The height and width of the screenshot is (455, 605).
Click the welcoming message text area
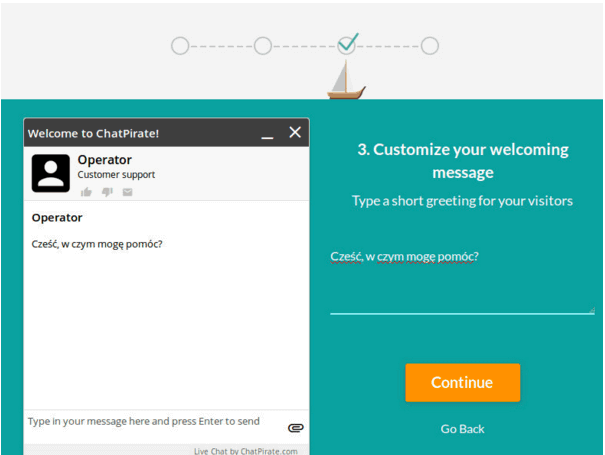point(462,281)
